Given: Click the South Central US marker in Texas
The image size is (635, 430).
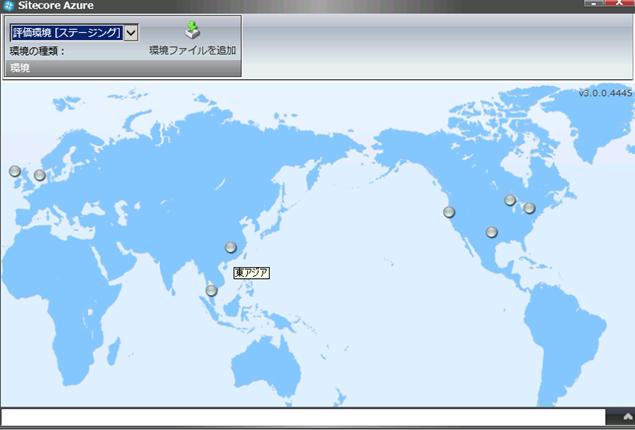Looking at the screenshot, I should tap(492, 232).
